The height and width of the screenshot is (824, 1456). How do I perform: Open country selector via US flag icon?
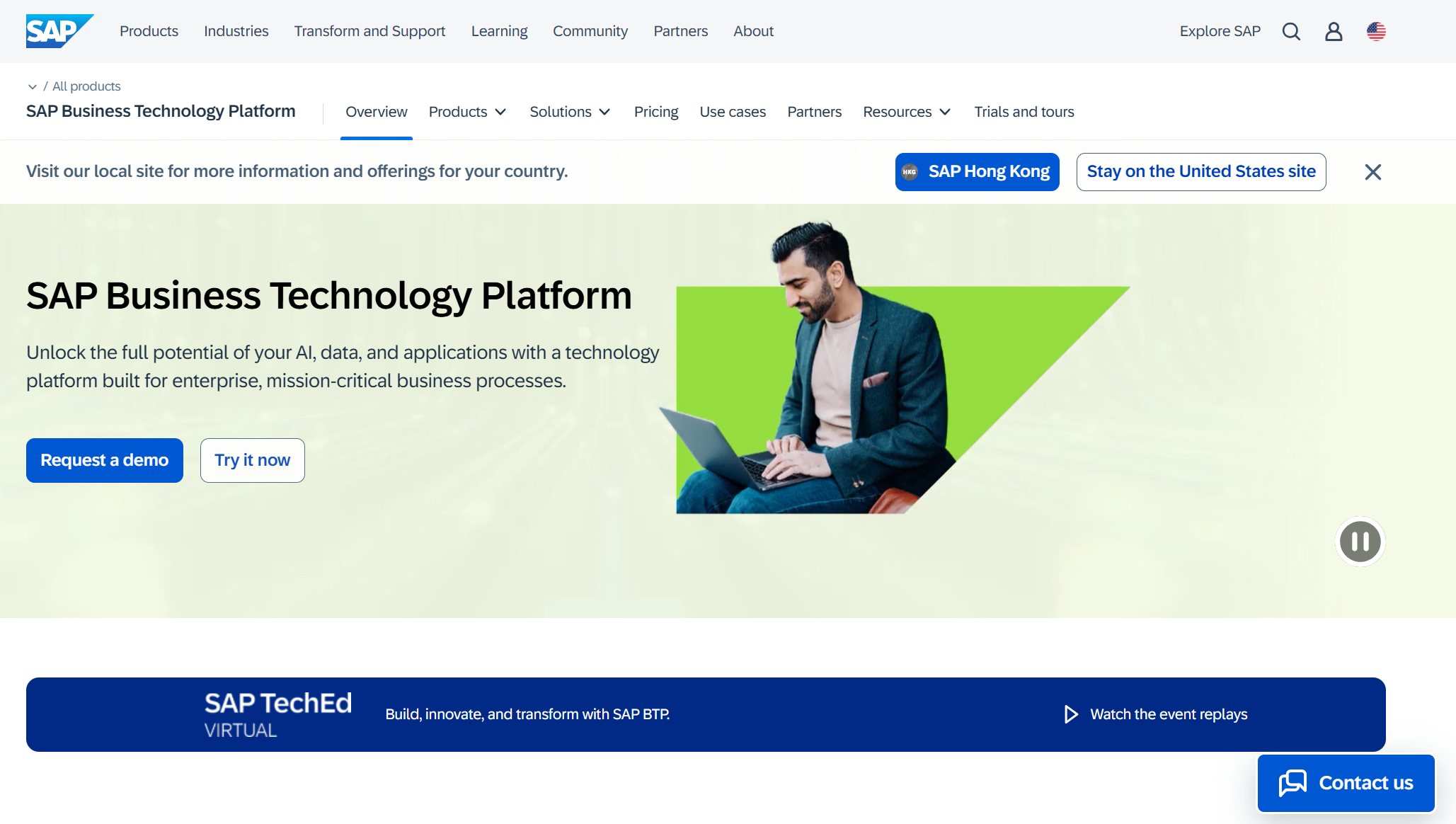tap(1376, 31)
